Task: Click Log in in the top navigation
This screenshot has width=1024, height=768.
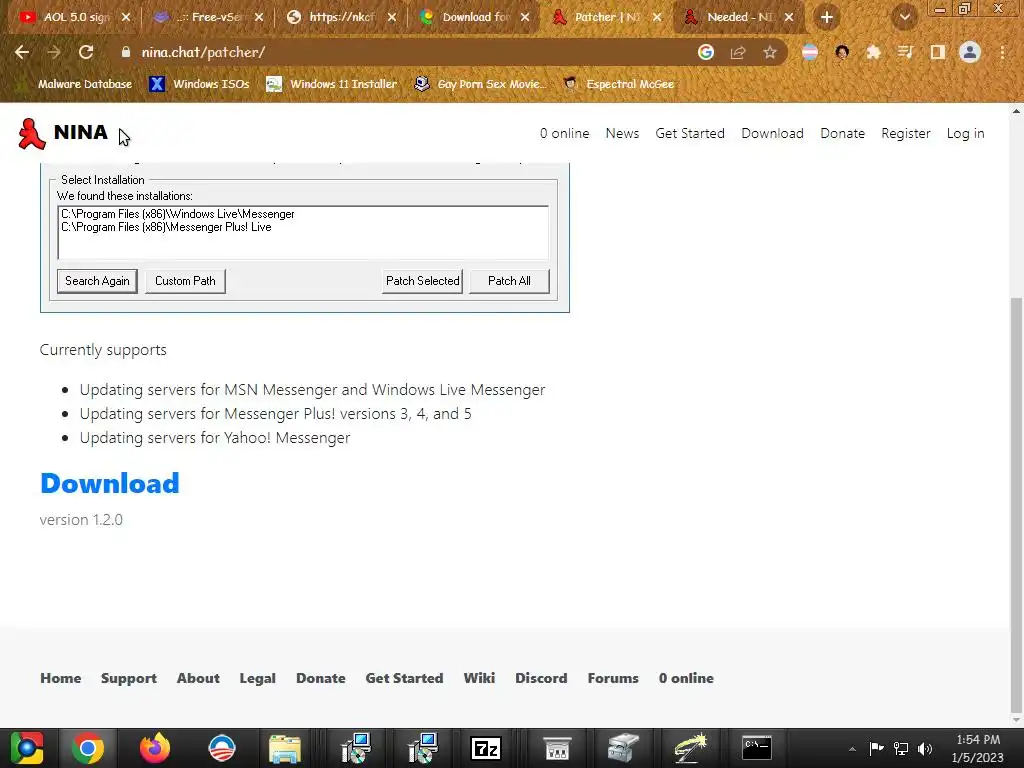Action: [965, 133]
